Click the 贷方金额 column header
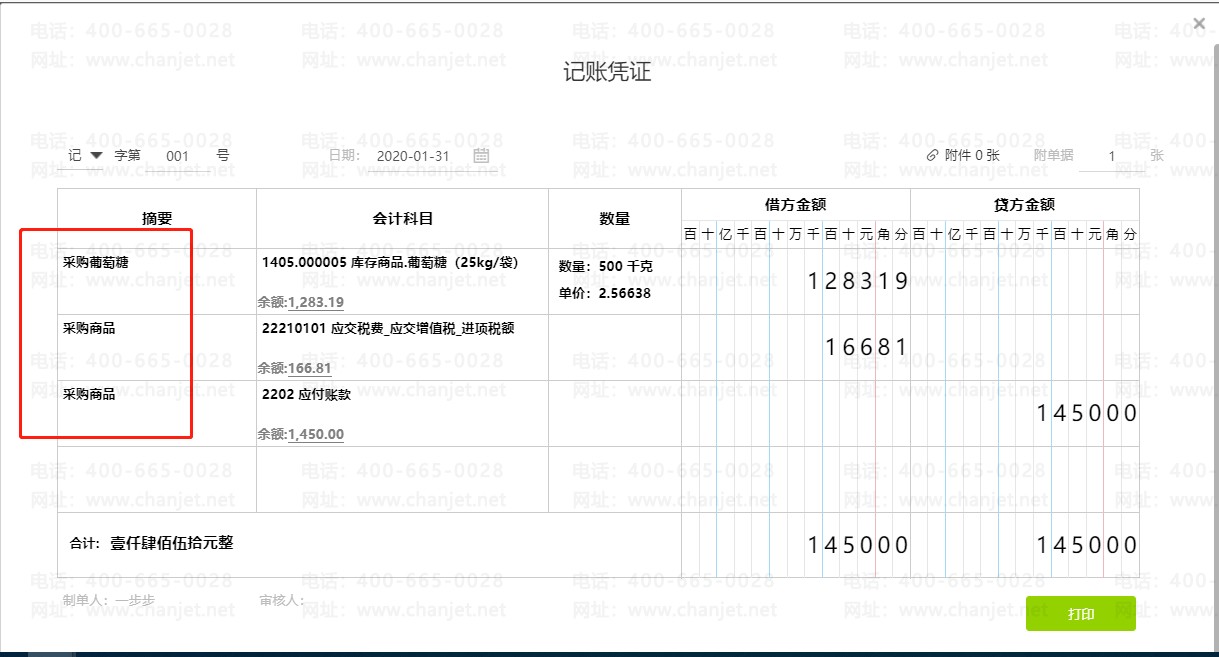The height and width of the screenshot is (657, 1219). point(1024,204)
